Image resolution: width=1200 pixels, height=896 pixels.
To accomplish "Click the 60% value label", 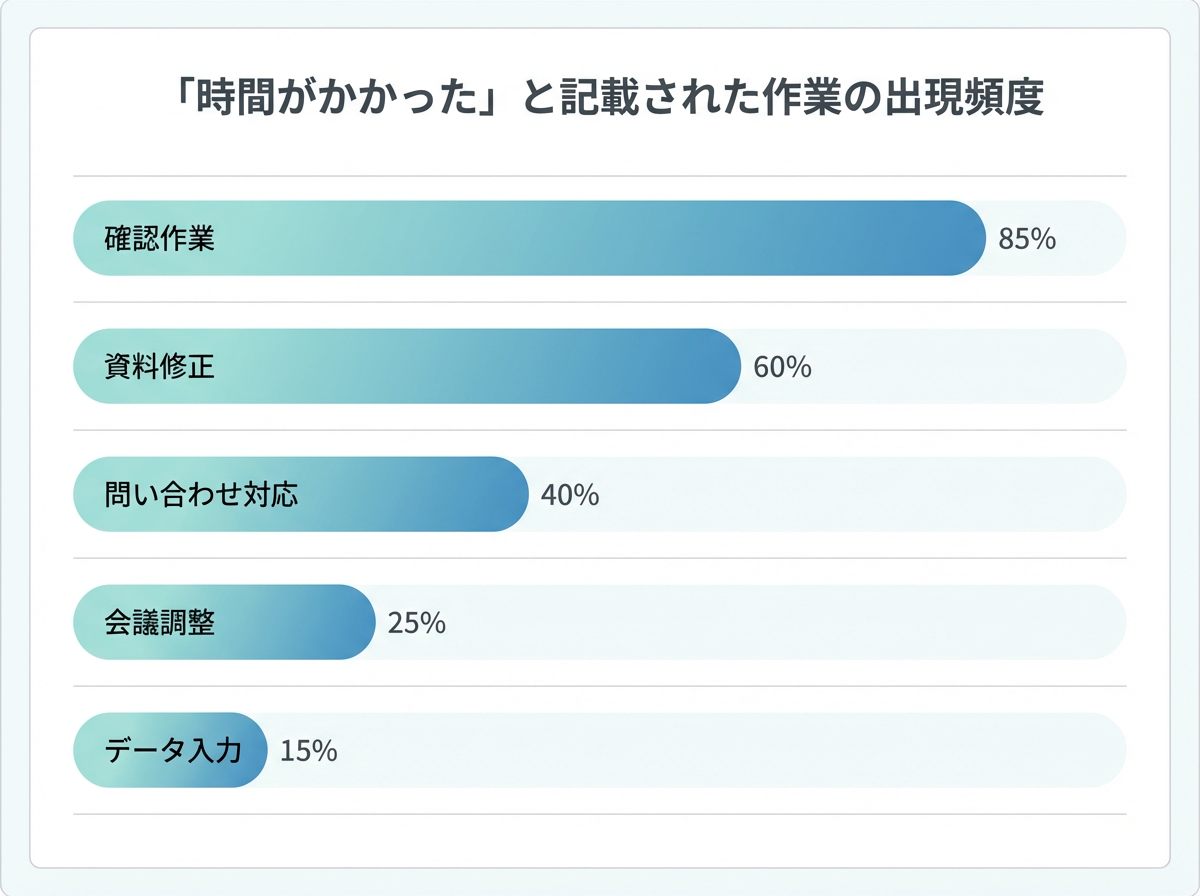I will (x=782, y=367).
